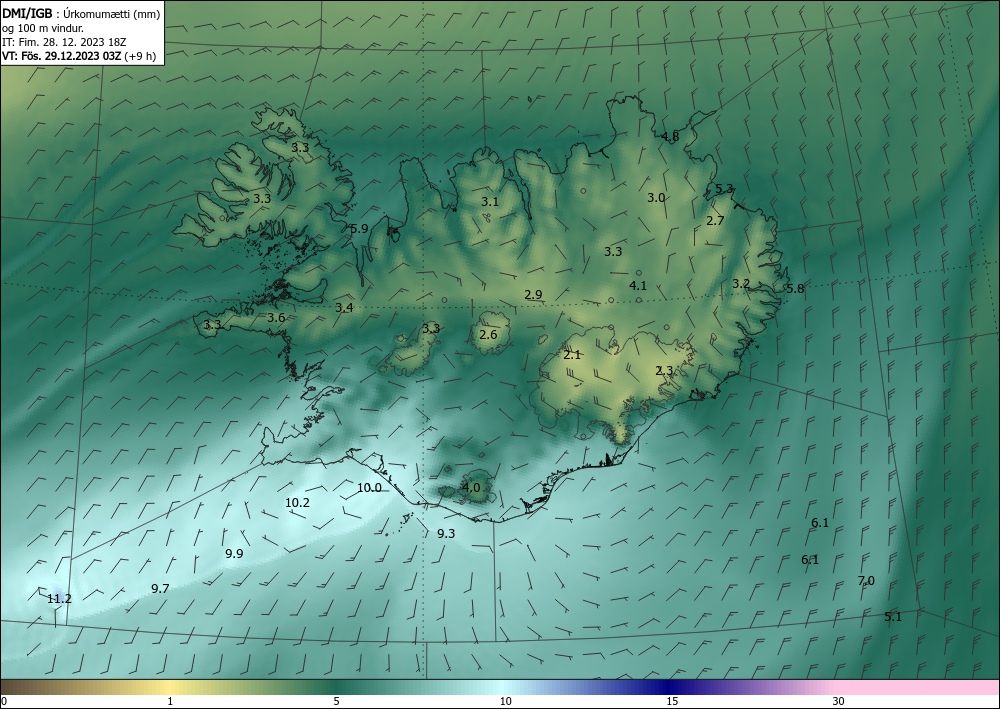Click the 10.2 value offshore
1000x709 pixels.
(x=297, y=502)
